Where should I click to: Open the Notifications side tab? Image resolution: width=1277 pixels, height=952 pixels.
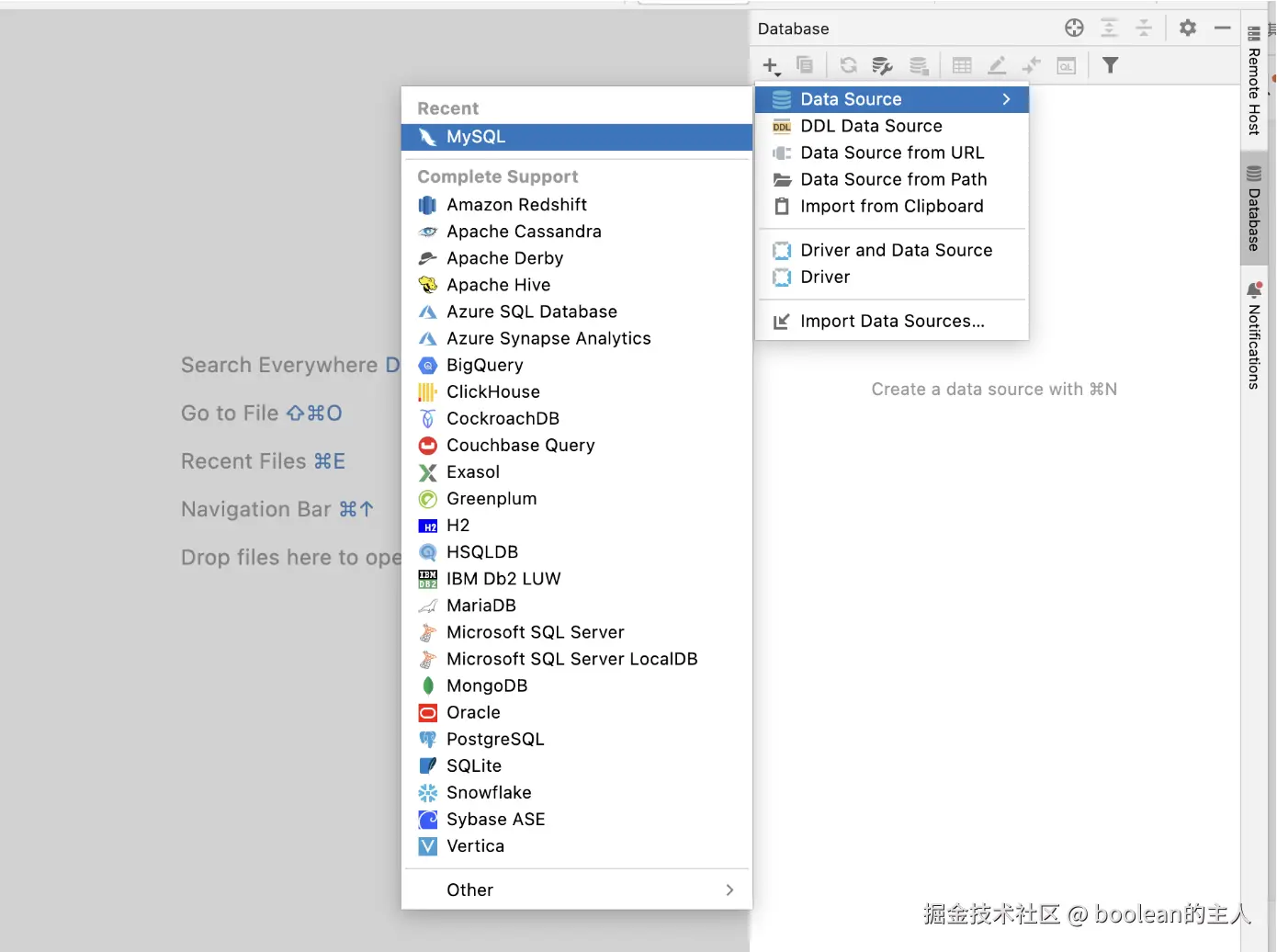[1254, 337]
